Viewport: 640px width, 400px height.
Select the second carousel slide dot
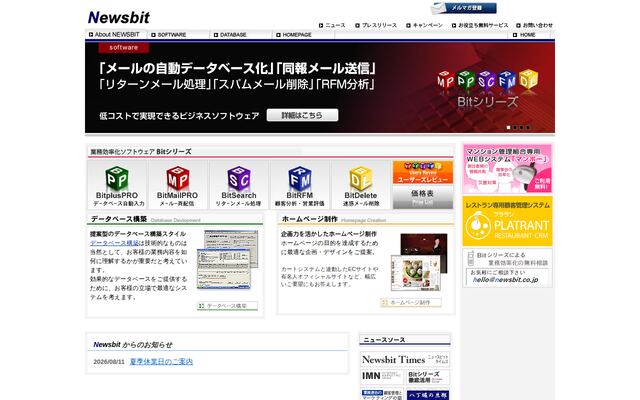[x=515, y=127]
